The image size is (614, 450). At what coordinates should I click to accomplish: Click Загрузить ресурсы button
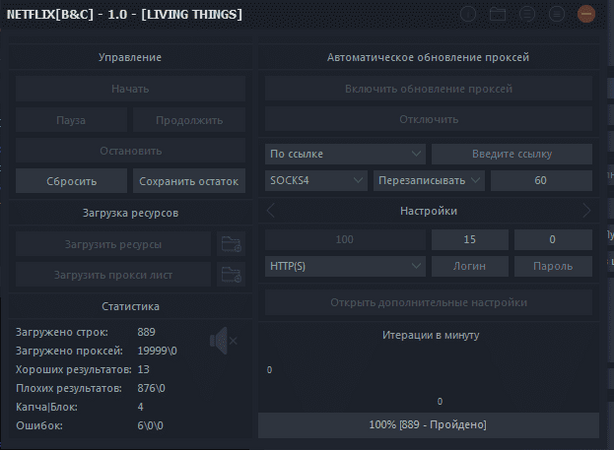pyautogui.click(x=113, y=244)
